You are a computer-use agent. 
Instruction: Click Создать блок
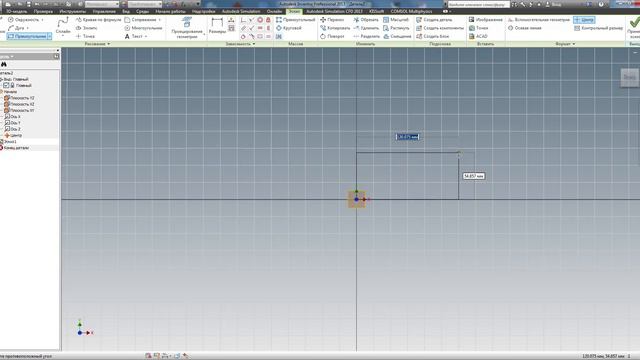[432, 36]
